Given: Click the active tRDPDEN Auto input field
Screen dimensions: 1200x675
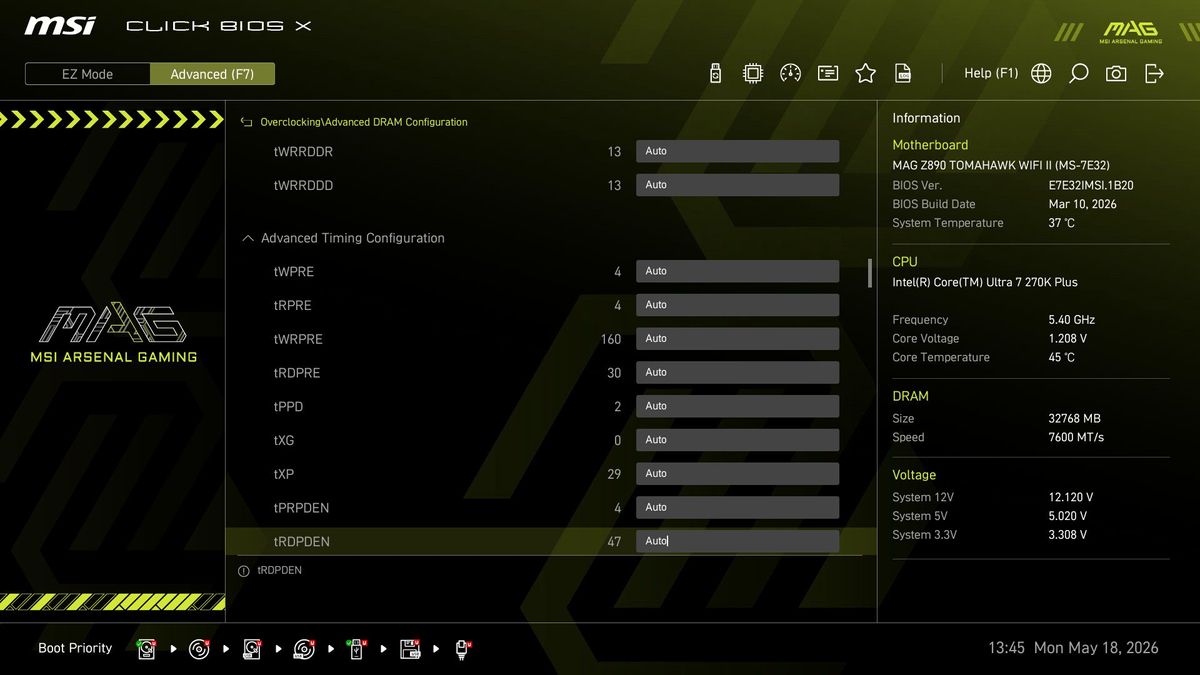Looking at the screenshot, I should 737,541.
